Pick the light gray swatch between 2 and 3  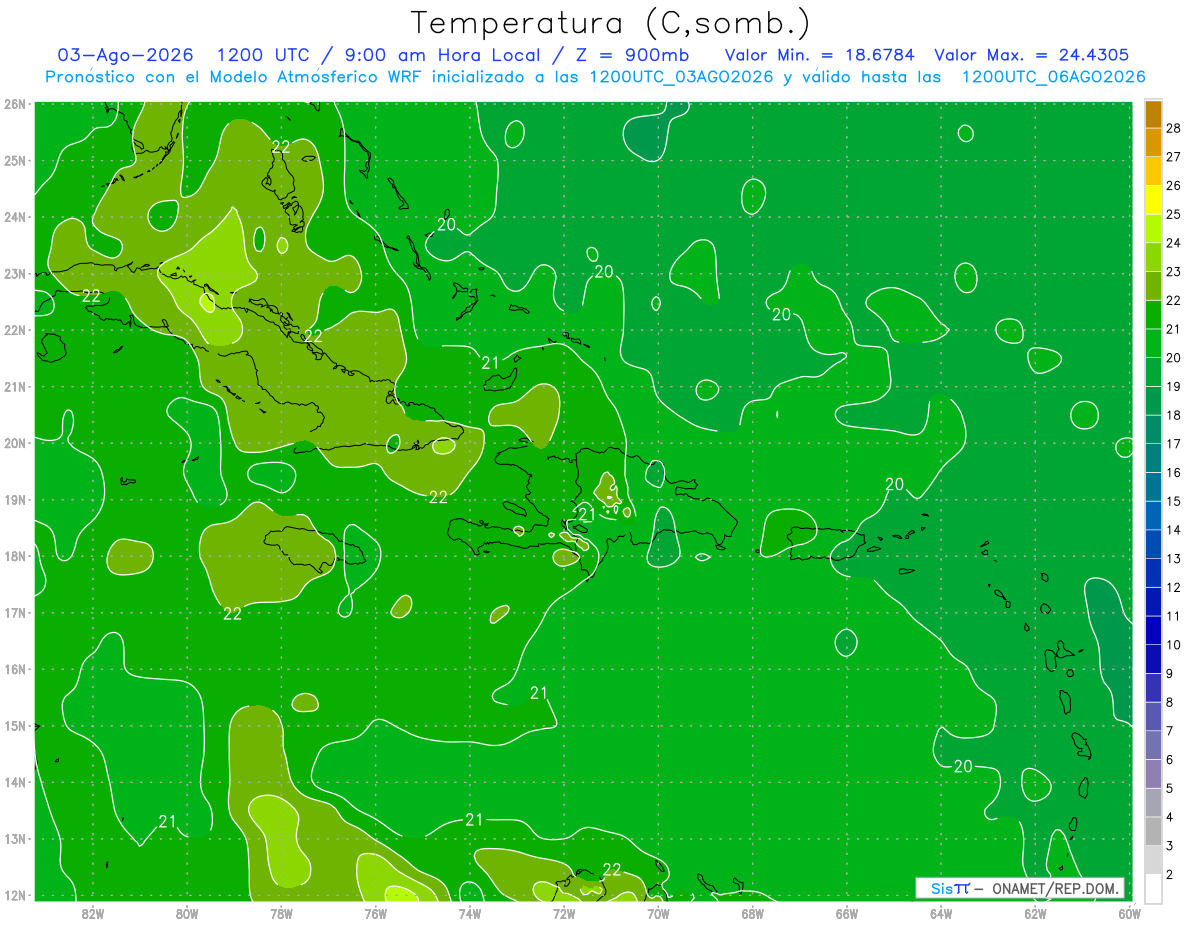tap(1153, 859)
